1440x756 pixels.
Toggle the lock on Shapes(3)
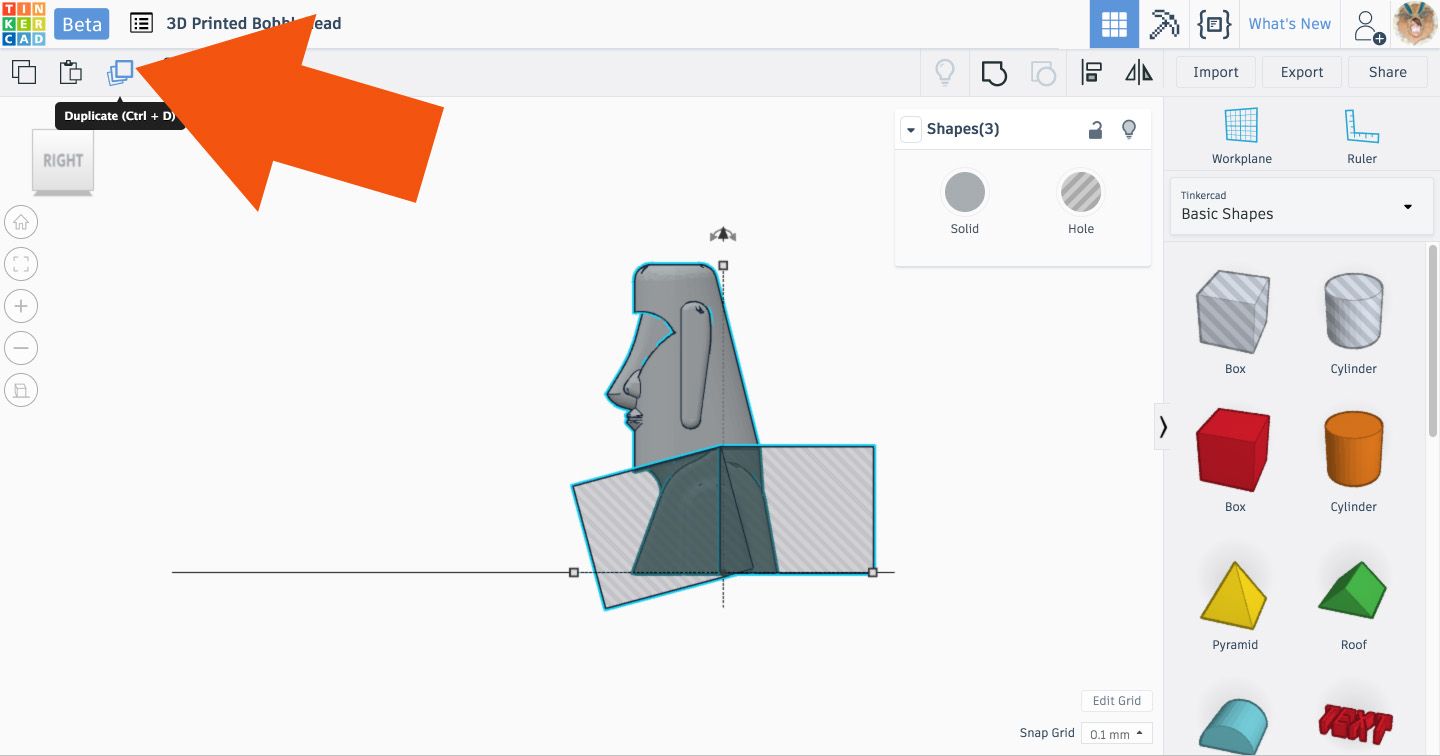(x=1096, y=129)
